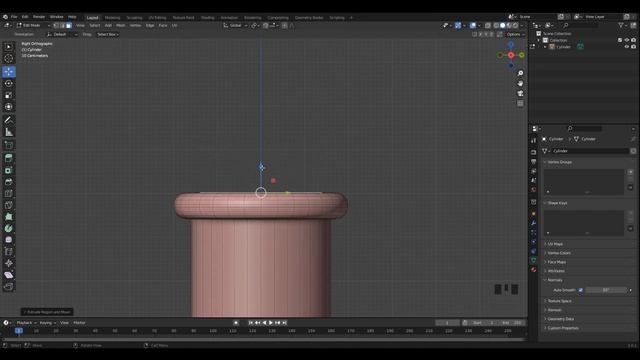Click the timeline playhead at frame 1
This screenshot has width=640, height=360.
(x=19, y=331)
